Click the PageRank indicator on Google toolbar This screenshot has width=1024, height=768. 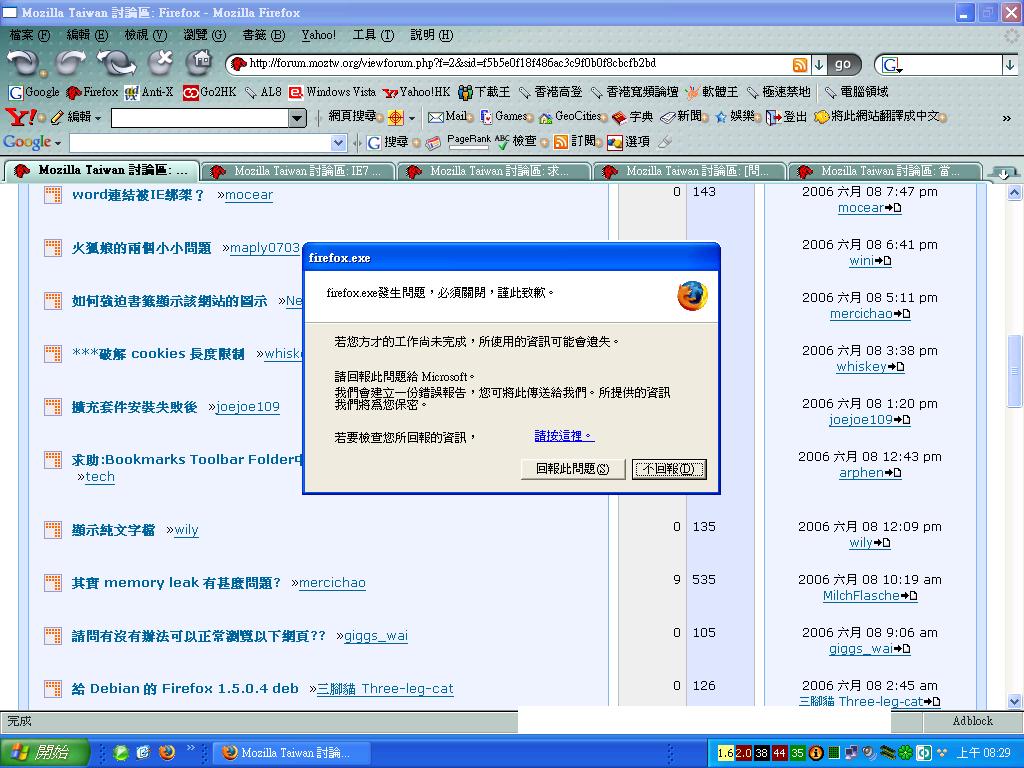(x=468, y=141)
